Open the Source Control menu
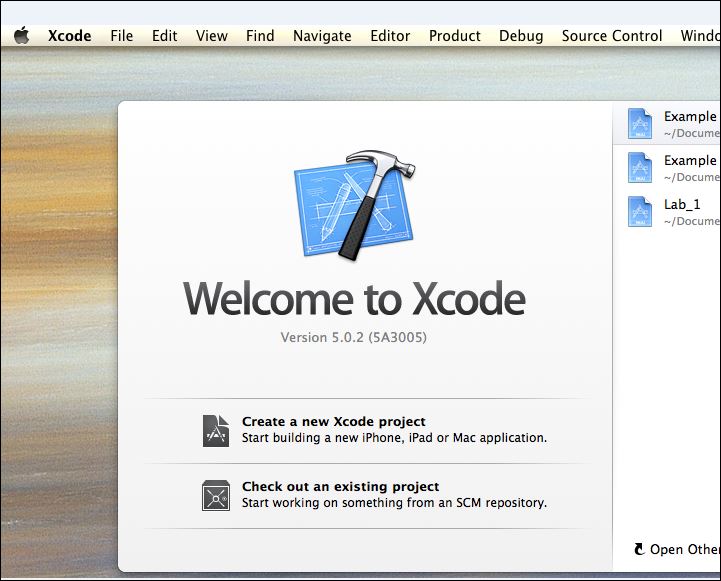 point(612,36)
